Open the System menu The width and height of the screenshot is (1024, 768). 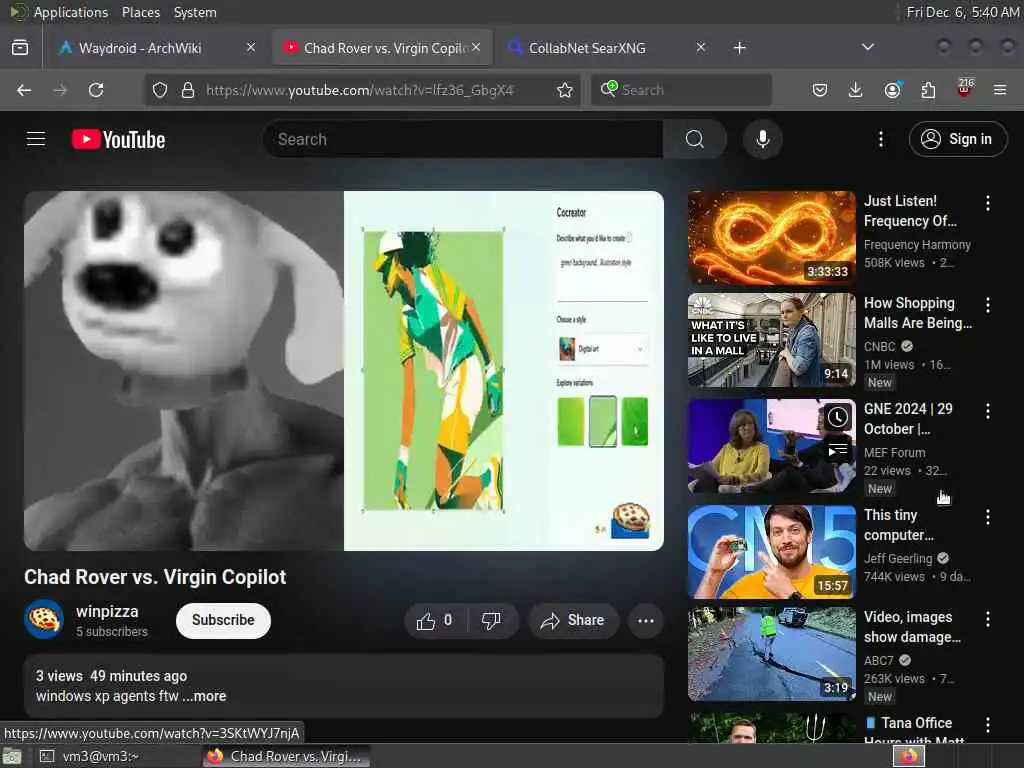[x=195, y=12]
